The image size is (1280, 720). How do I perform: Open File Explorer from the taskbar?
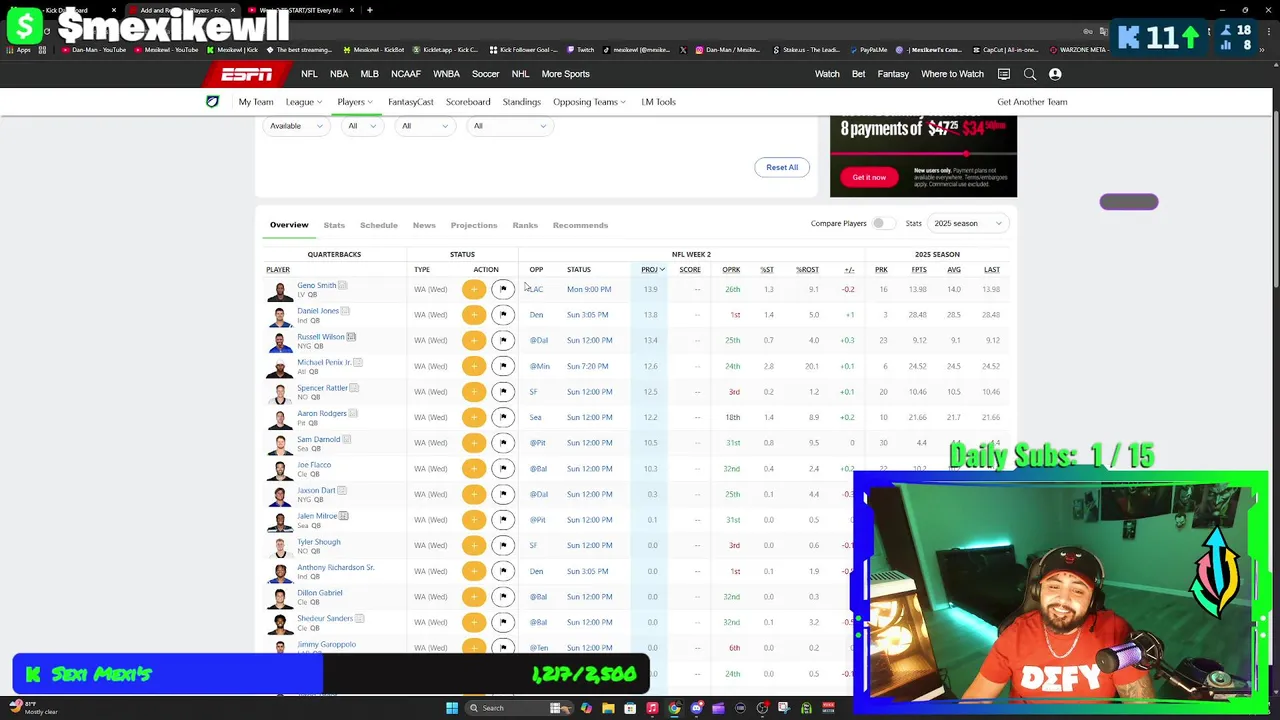(608, 708)
